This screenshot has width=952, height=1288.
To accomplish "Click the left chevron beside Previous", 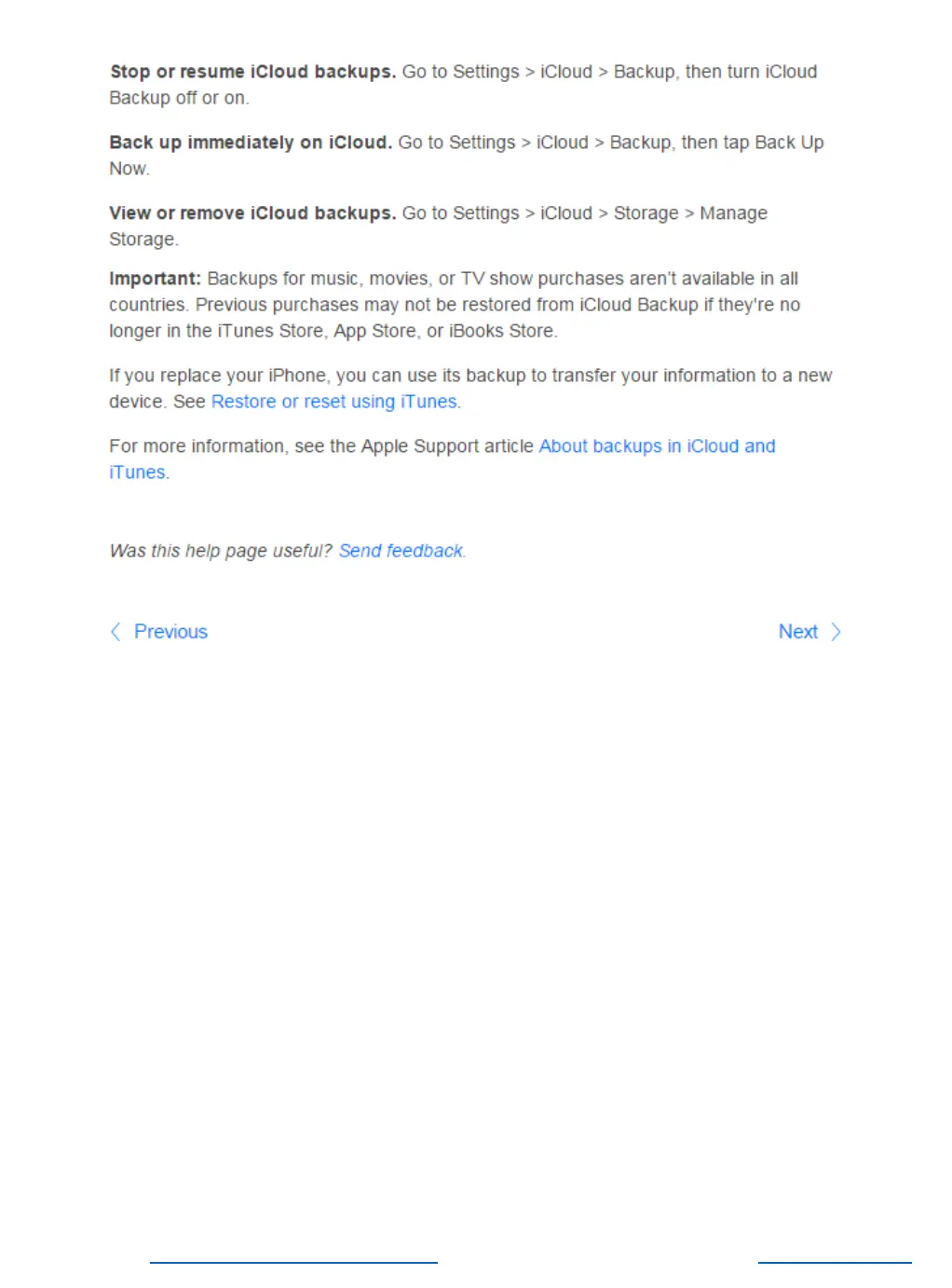I will [116, 632].
